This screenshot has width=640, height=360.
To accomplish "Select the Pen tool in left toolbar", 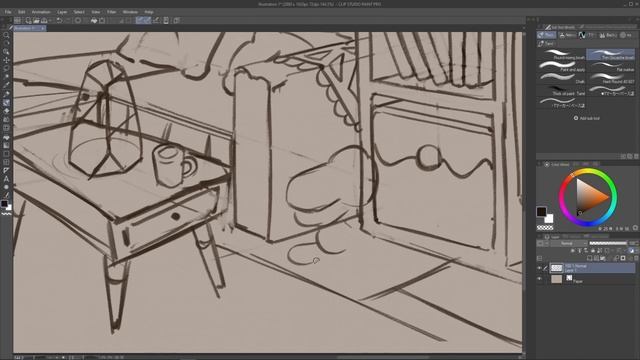I will (x=6, y=94).
